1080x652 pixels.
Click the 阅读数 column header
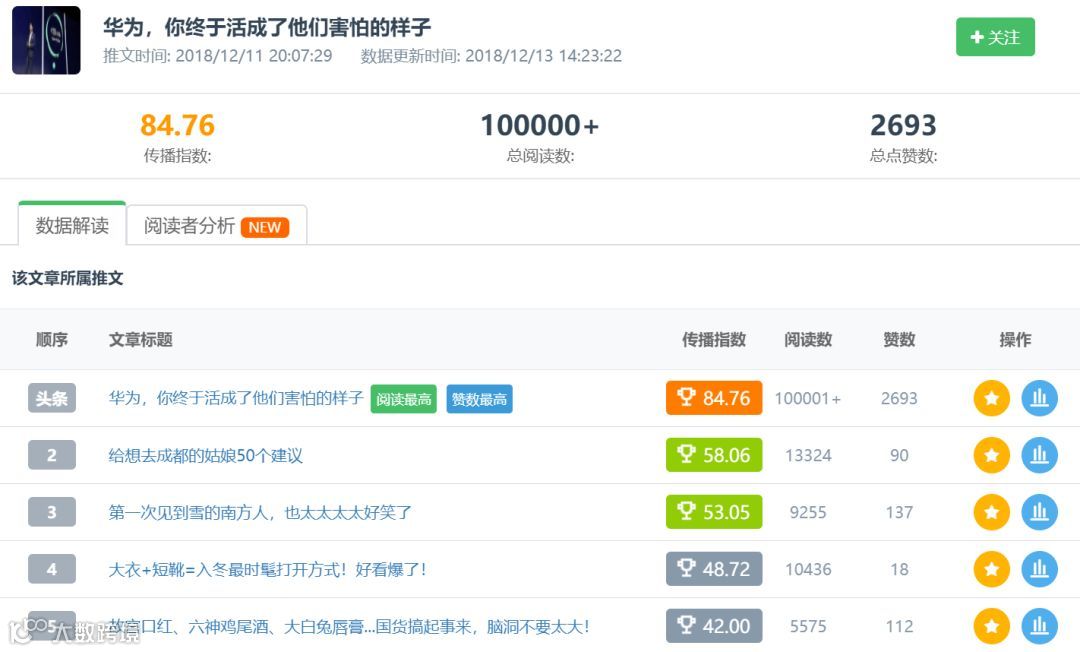pos(808,339)
